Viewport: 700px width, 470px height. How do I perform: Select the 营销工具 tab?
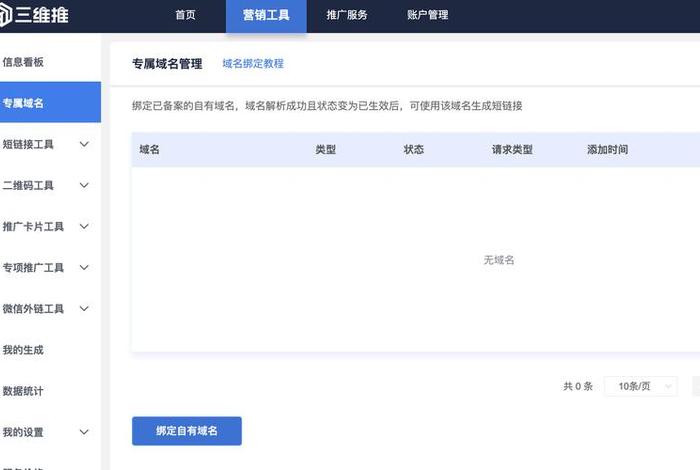(x=266, y=16)
